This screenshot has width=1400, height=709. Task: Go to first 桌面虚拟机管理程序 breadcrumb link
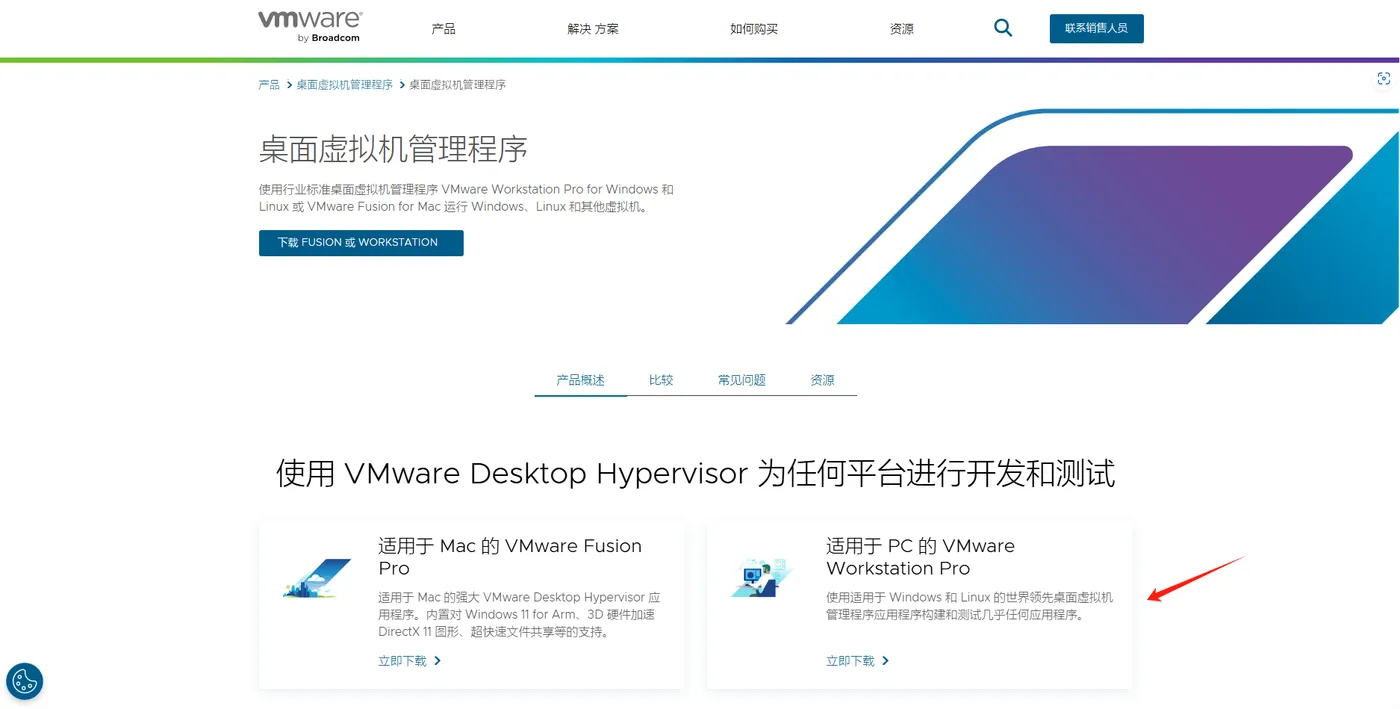[x=344, y=85]
